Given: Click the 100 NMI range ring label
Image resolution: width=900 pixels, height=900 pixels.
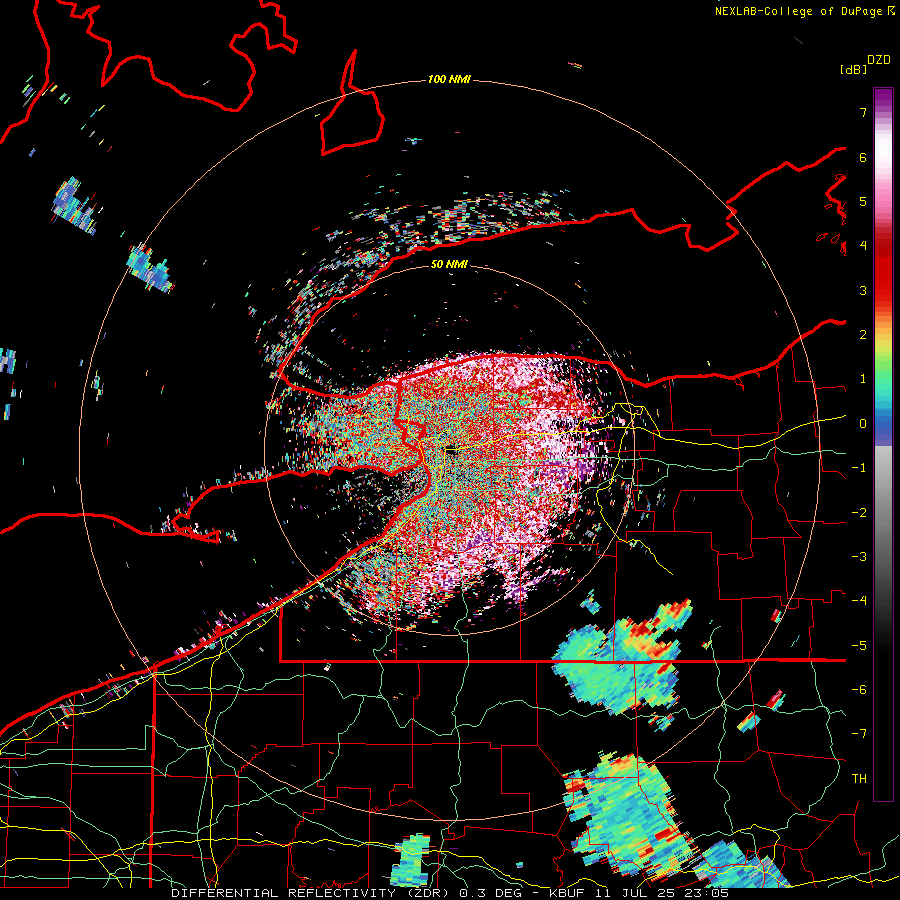Looking at the screenshot, I should [x=449, y=79].
